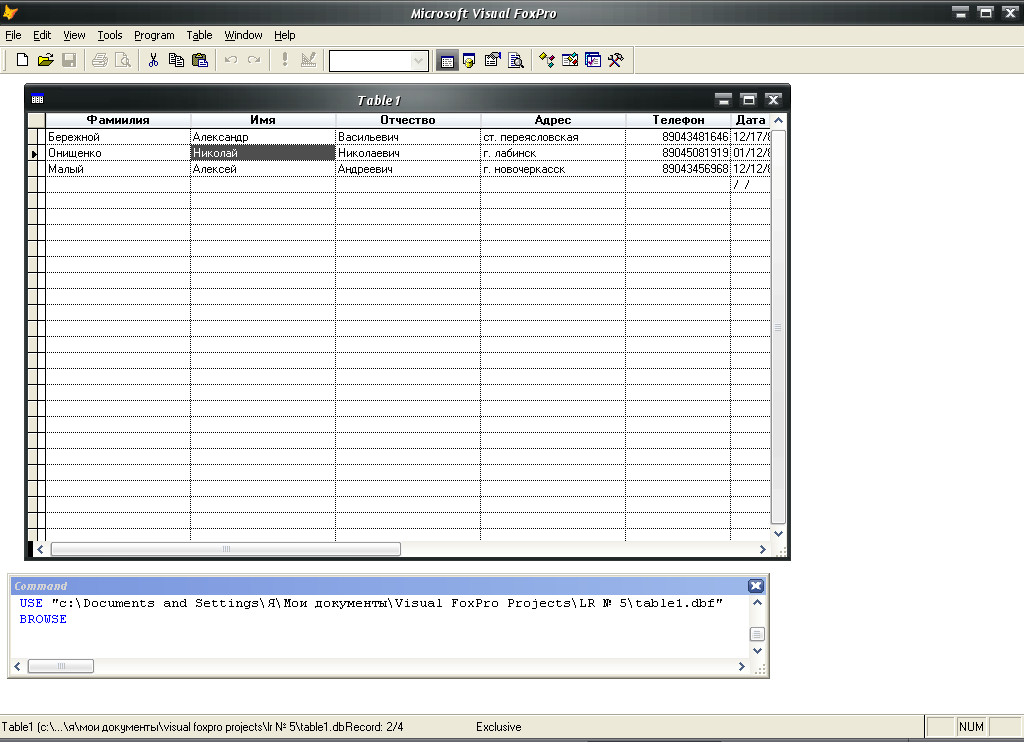
Task: Click the Отчество column header
Action: [x=408, y=120]
